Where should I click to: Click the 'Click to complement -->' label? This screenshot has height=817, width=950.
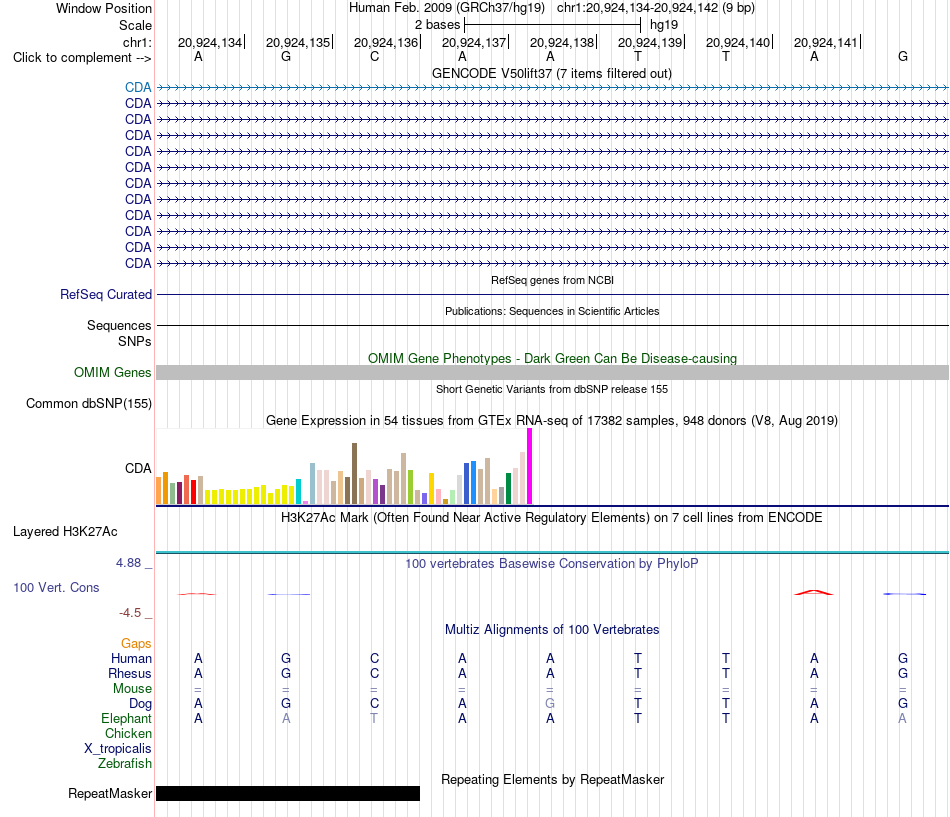pos(82,58)
